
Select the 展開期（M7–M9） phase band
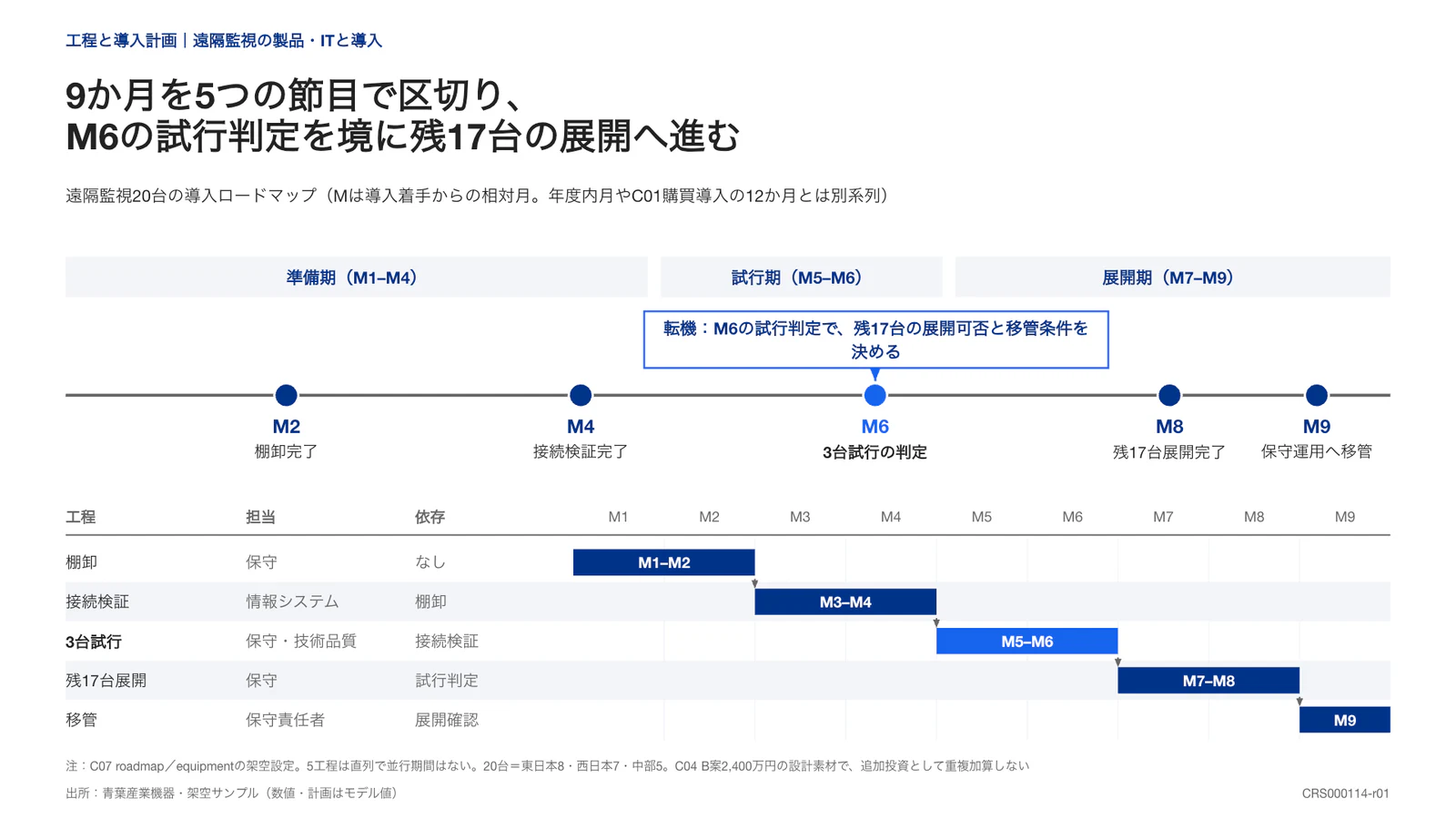(1172, 278)
